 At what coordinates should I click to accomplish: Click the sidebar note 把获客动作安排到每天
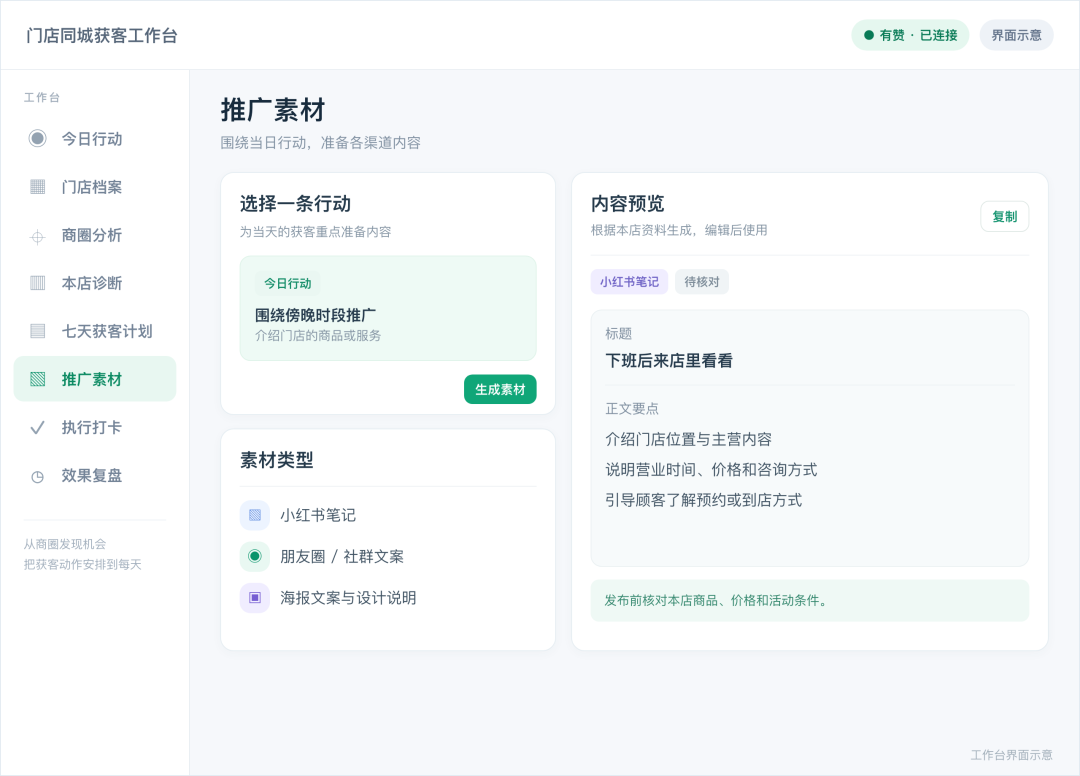coord(83,565)
